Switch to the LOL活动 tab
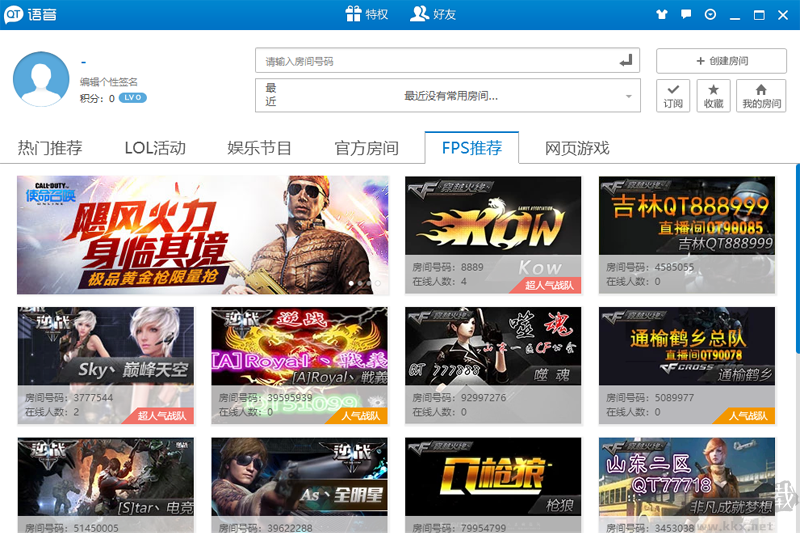The image size is (800, 533). click(155, 148)
